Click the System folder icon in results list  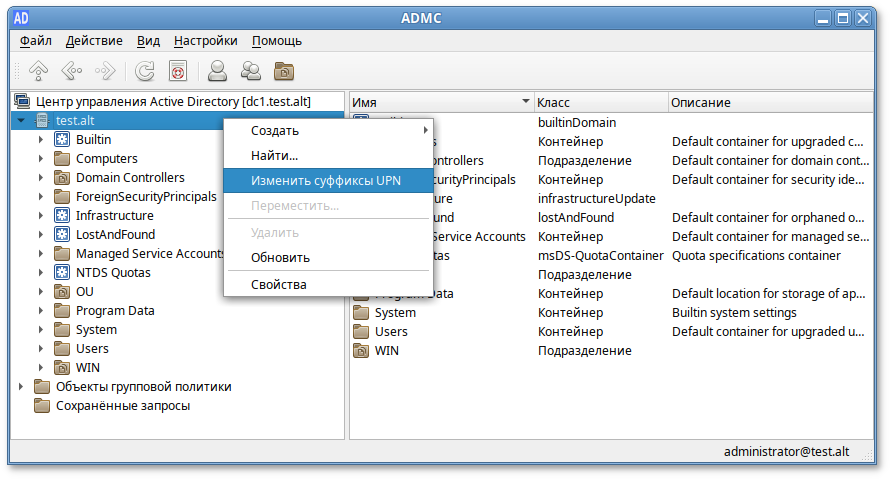[361, 313]
